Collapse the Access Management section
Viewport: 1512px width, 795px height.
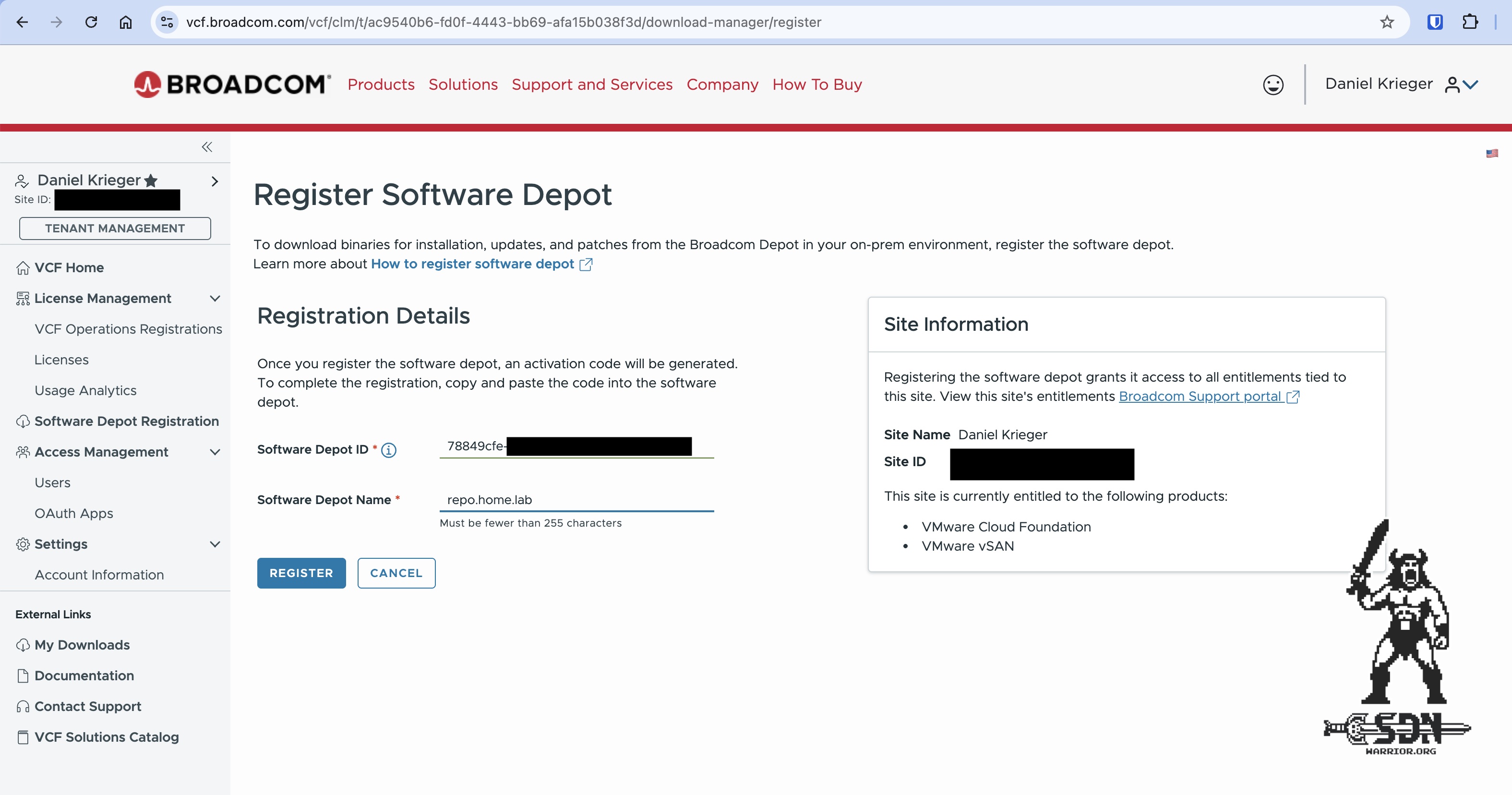pyautogui.click(x=216, y=452)
